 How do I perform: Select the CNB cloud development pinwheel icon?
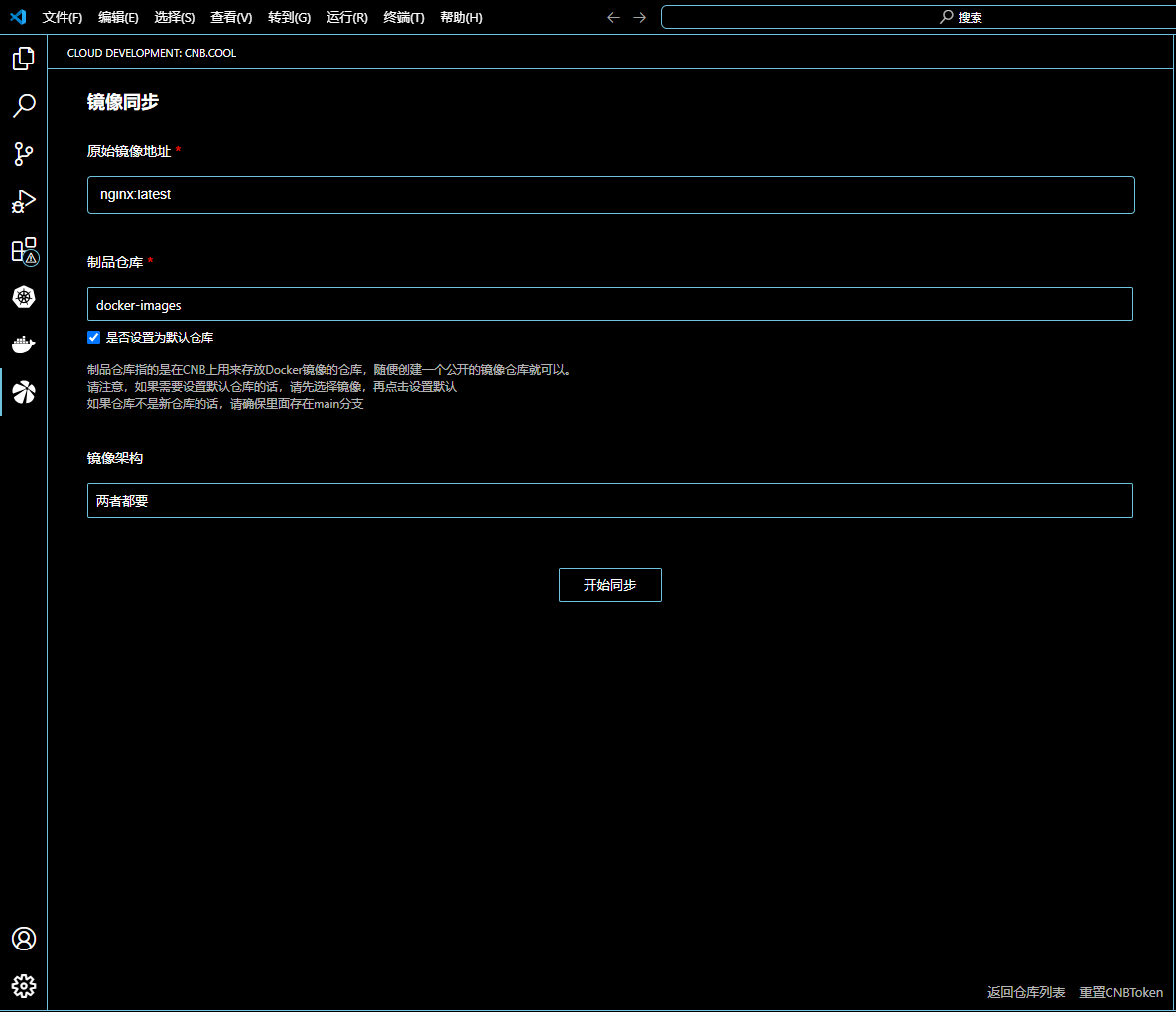pyautogui.click(x=23, y=392)
